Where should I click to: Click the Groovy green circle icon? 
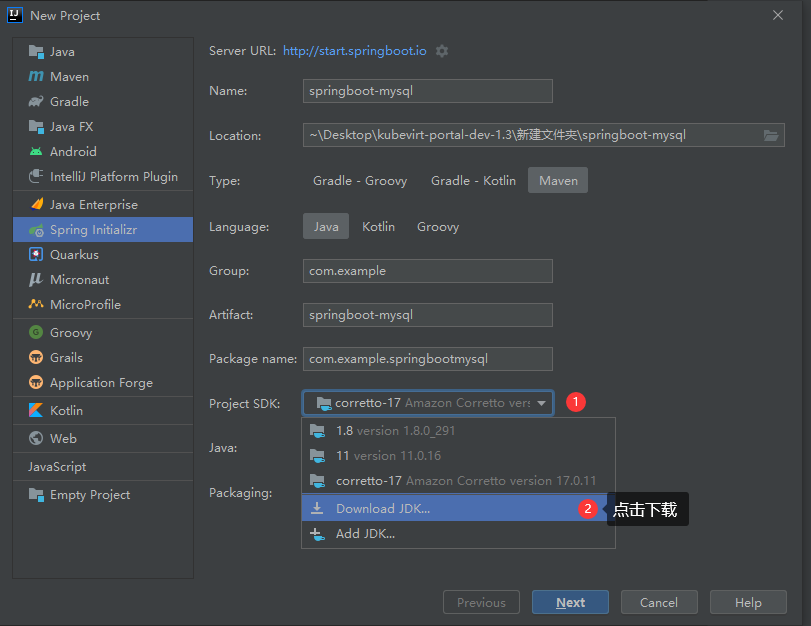pyautogui.click(x=36, y=332)
